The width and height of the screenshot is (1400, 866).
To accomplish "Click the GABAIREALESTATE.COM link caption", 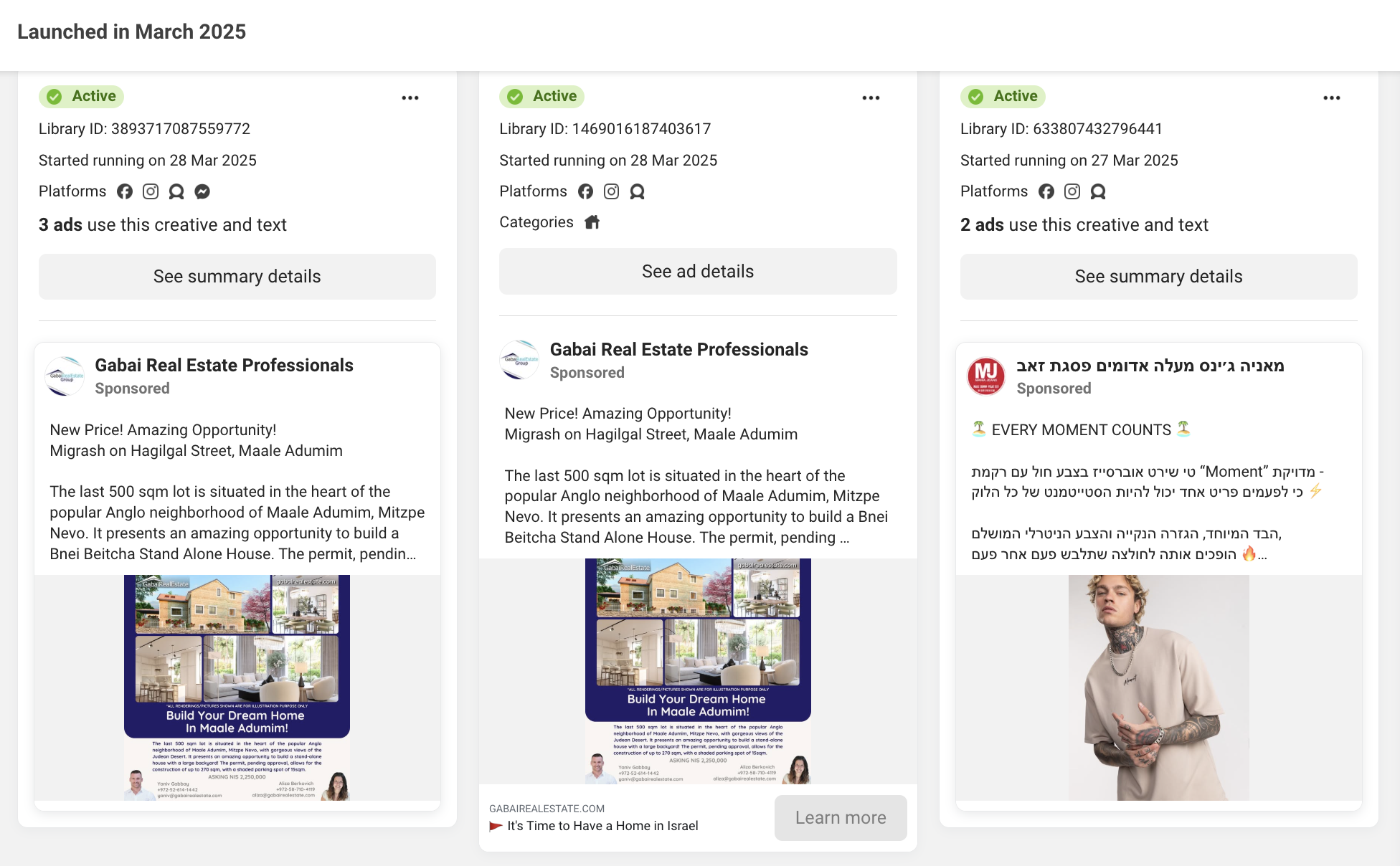I will pyautogui.click(x=547, y=809).
